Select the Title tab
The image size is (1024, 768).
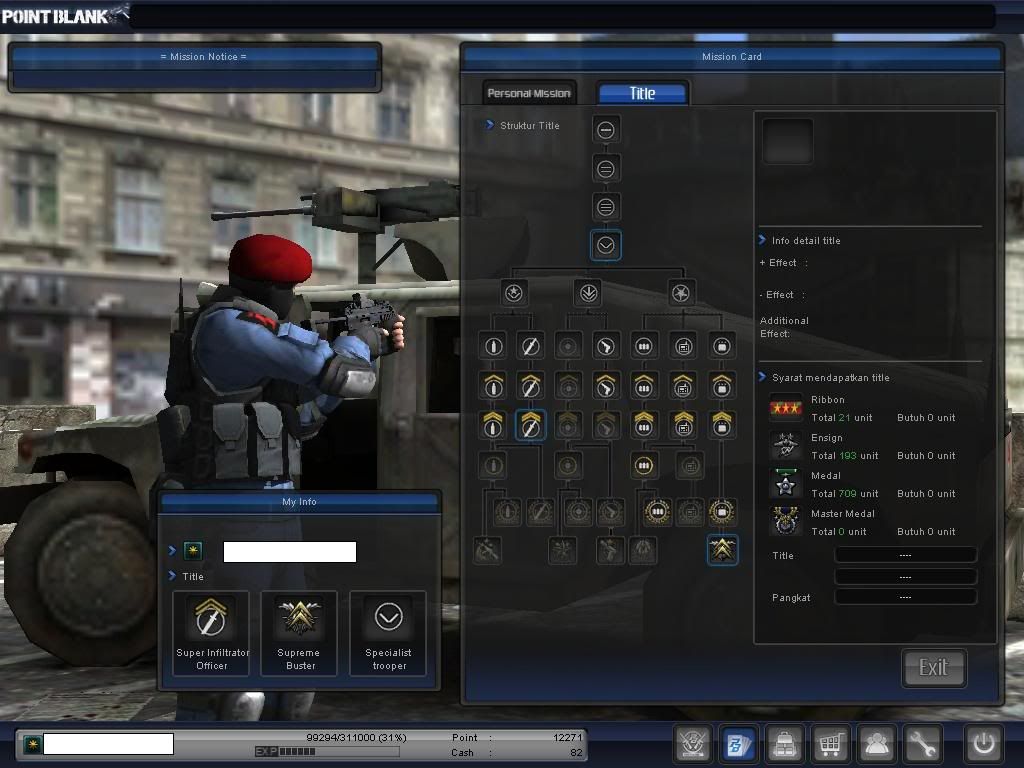[x=643, y=93]
